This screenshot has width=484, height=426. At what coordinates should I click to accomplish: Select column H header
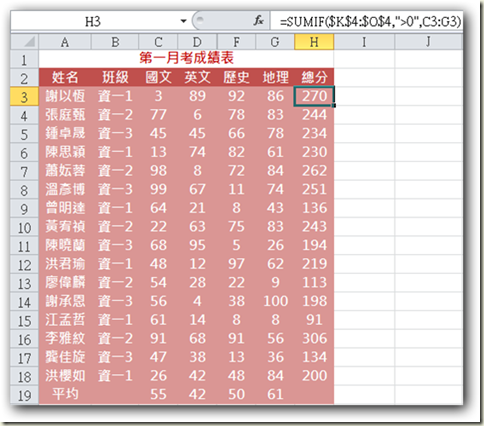coord(314,42)
